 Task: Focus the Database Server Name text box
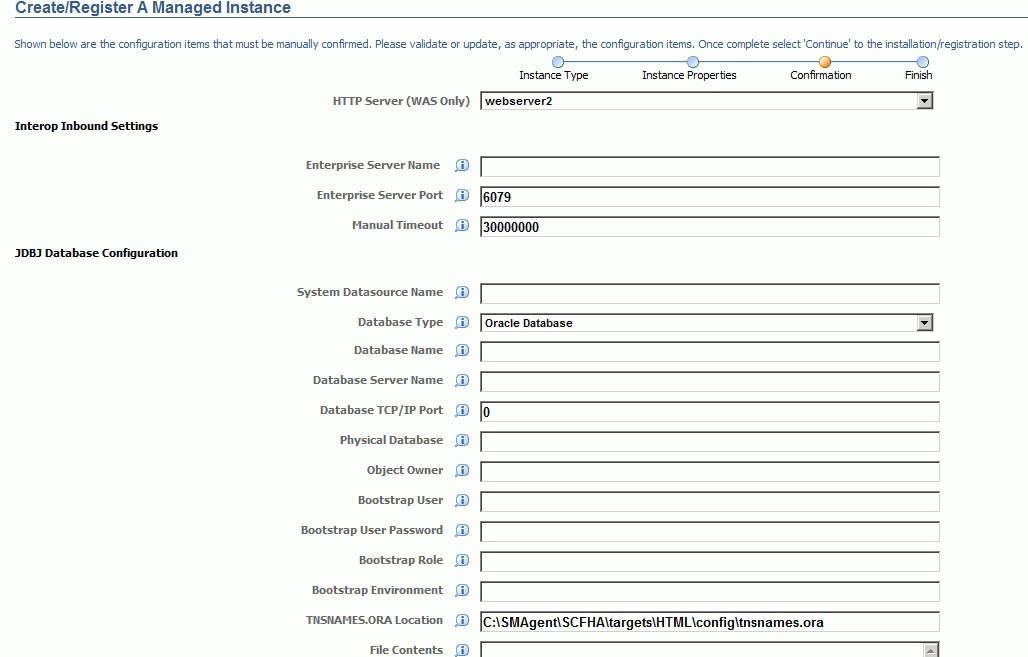point(709,382)
